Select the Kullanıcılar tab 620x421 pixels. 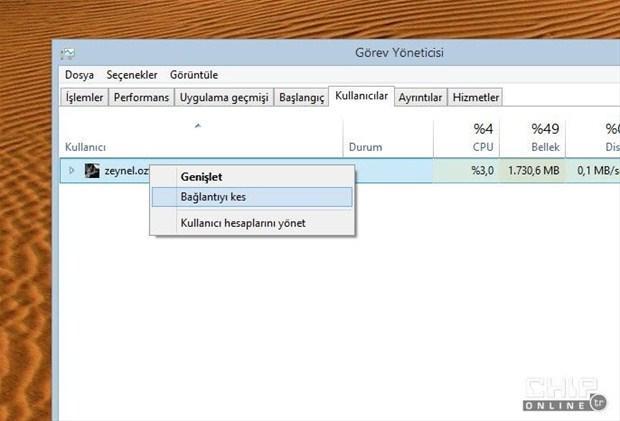[x=361, y=96]
